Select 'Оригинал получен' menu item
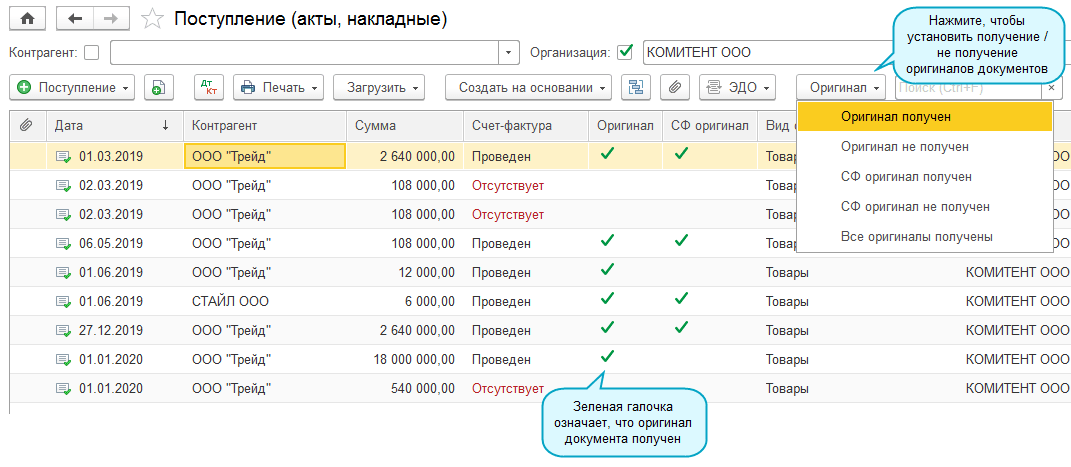 point(895,116)
